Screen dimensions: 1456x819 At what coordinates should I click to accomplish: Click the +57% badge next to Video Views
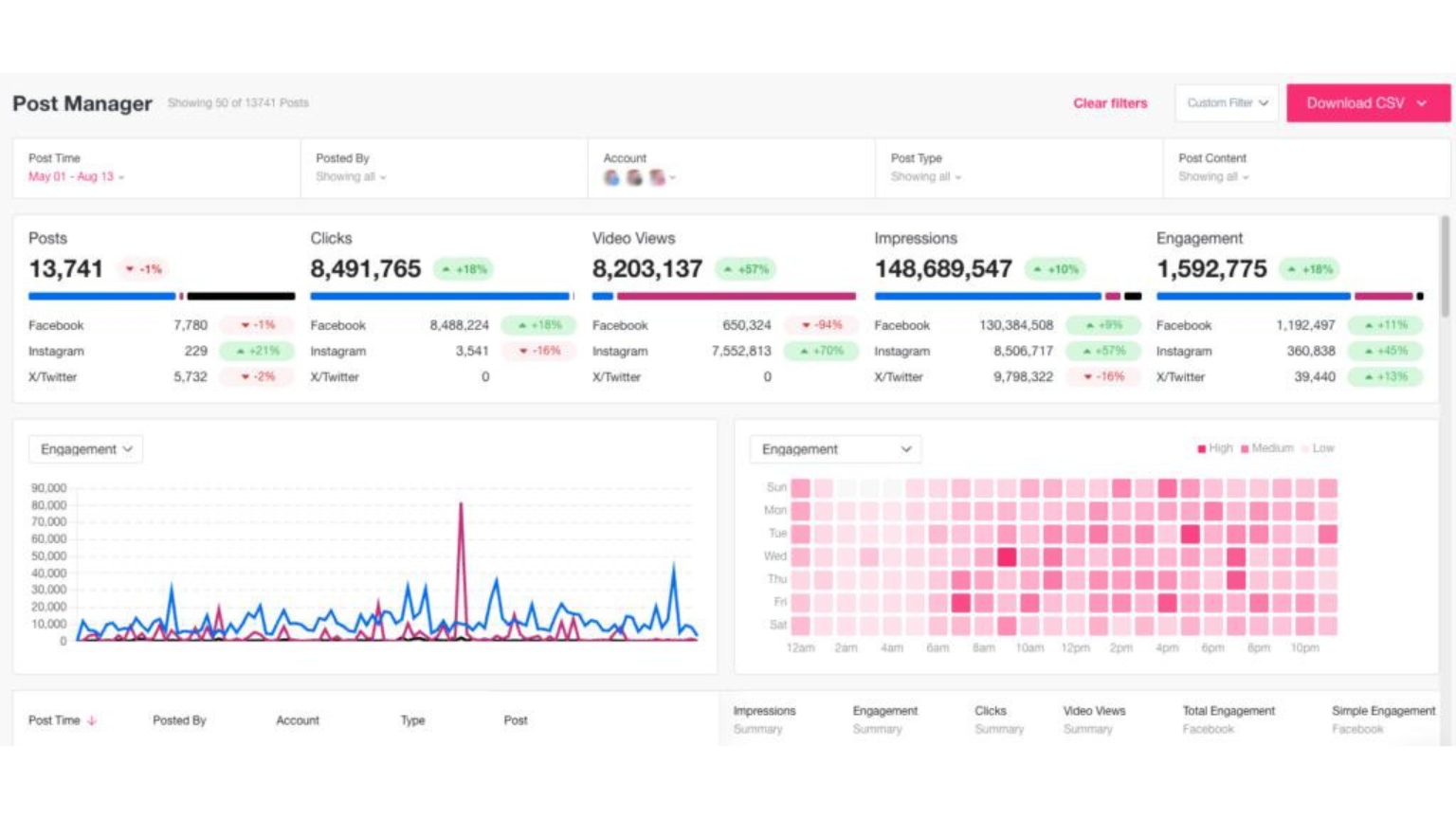click(x=748, y=269)
